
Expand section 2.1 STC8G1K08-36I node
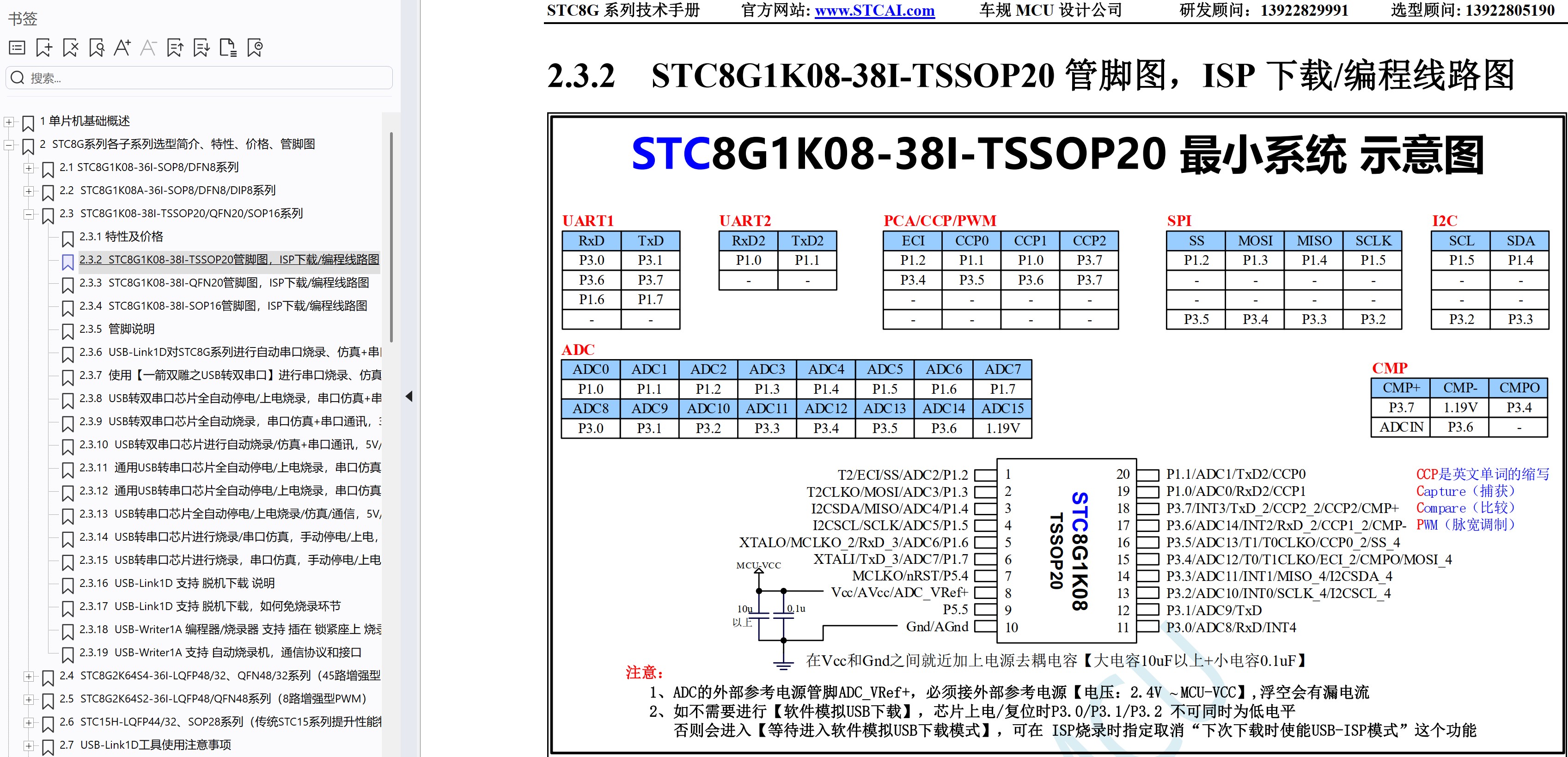(x=29, y=168)
